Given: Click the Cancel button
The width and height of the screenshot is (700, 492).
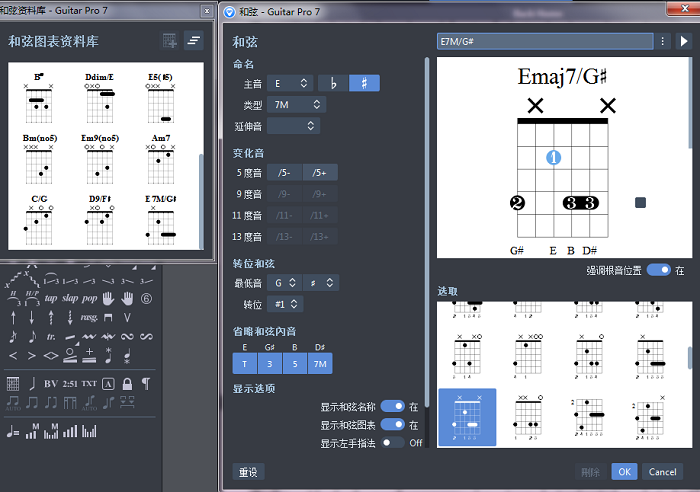Looking at the screenshot, I should tap(662, 472).
